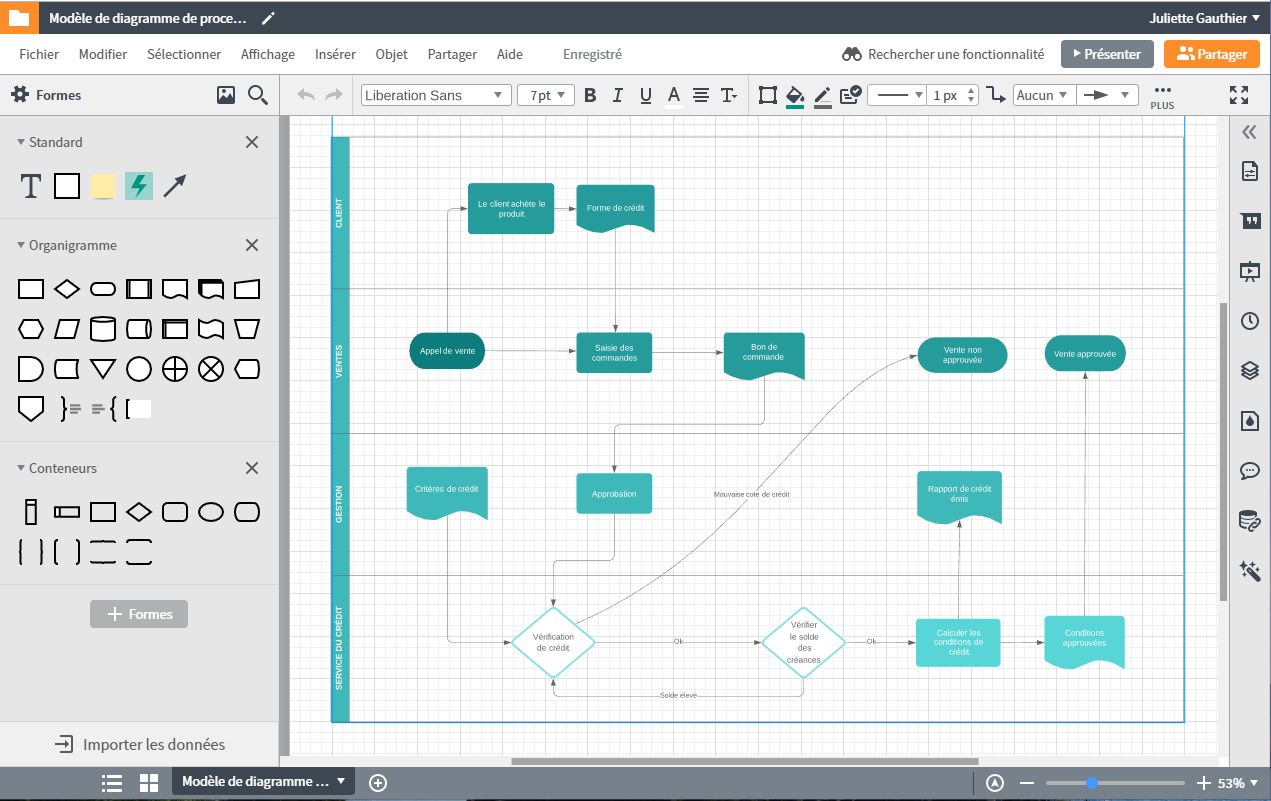Open the Presentation panel icon
1271x801 pixels.
(x=1249, y=271)
